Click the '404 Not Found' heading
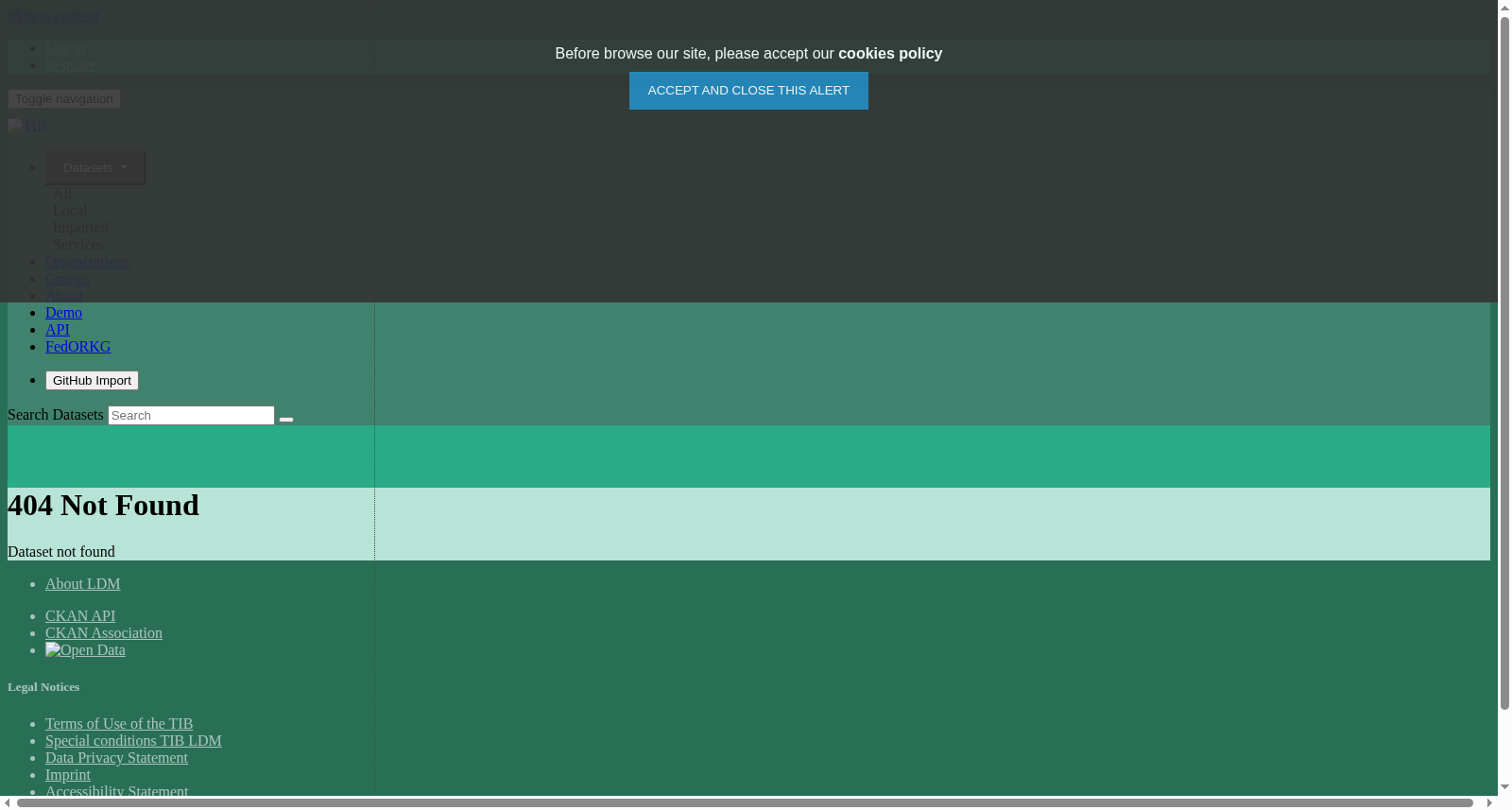 click(104, 506)
